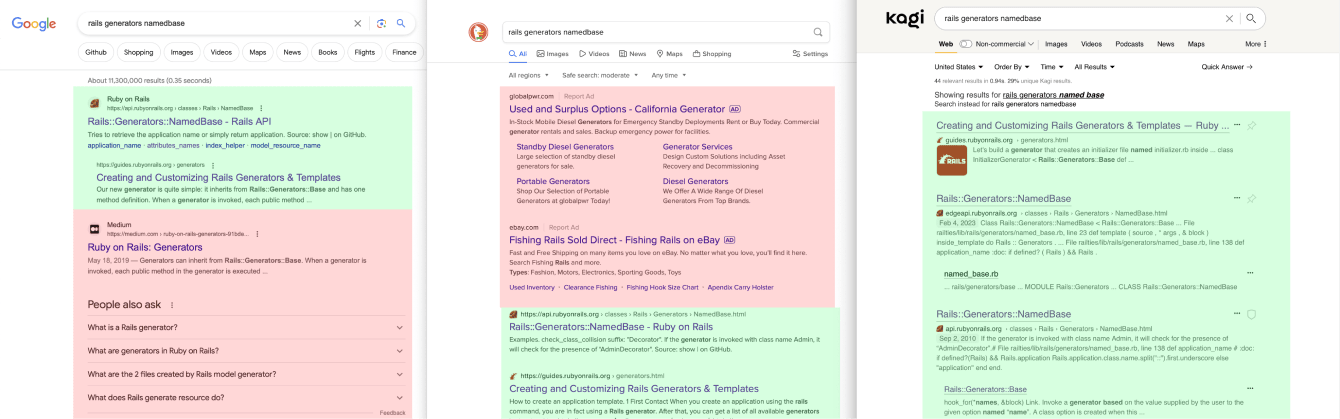1340x419 pixels.
Task: Switch to DuckDuckGo Images tab
Action: click(x=552, y=54)
